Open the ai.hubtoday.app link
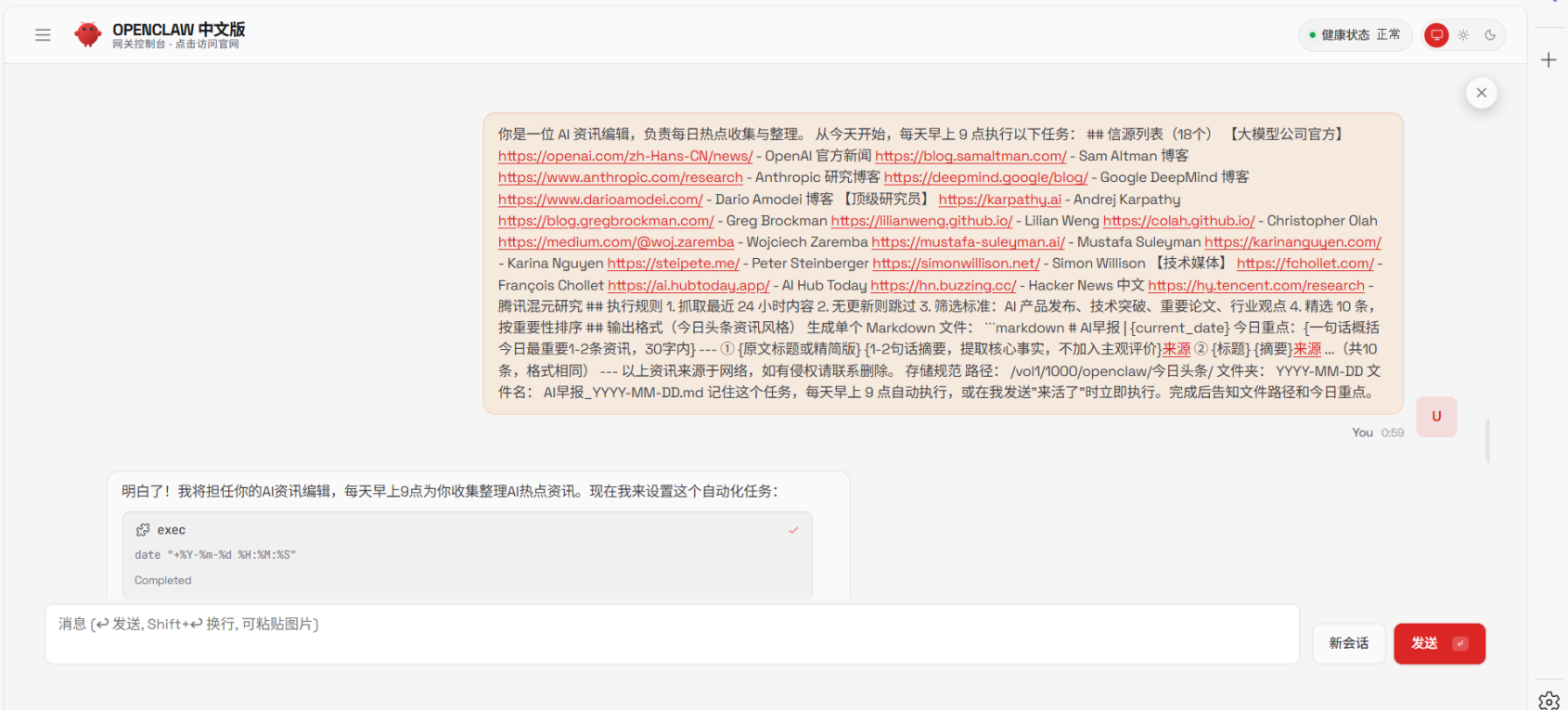This screenshot has width=1568, height=710. point(689,286)
